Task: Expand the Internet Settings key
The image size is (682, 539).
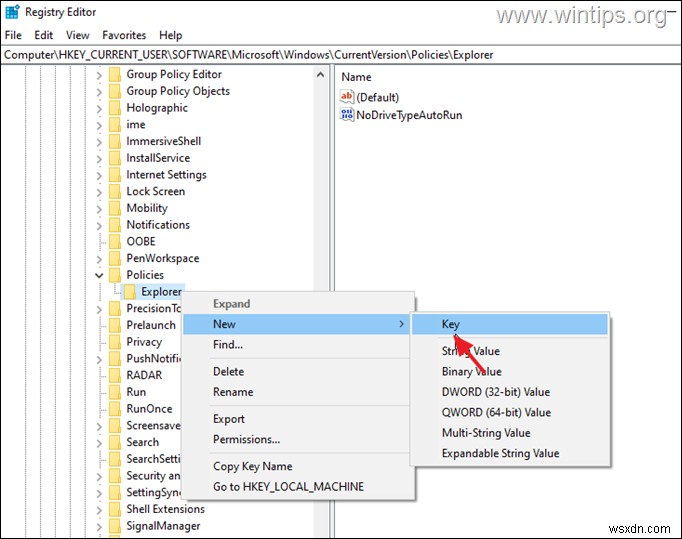Action: click(x=99, y=175)
